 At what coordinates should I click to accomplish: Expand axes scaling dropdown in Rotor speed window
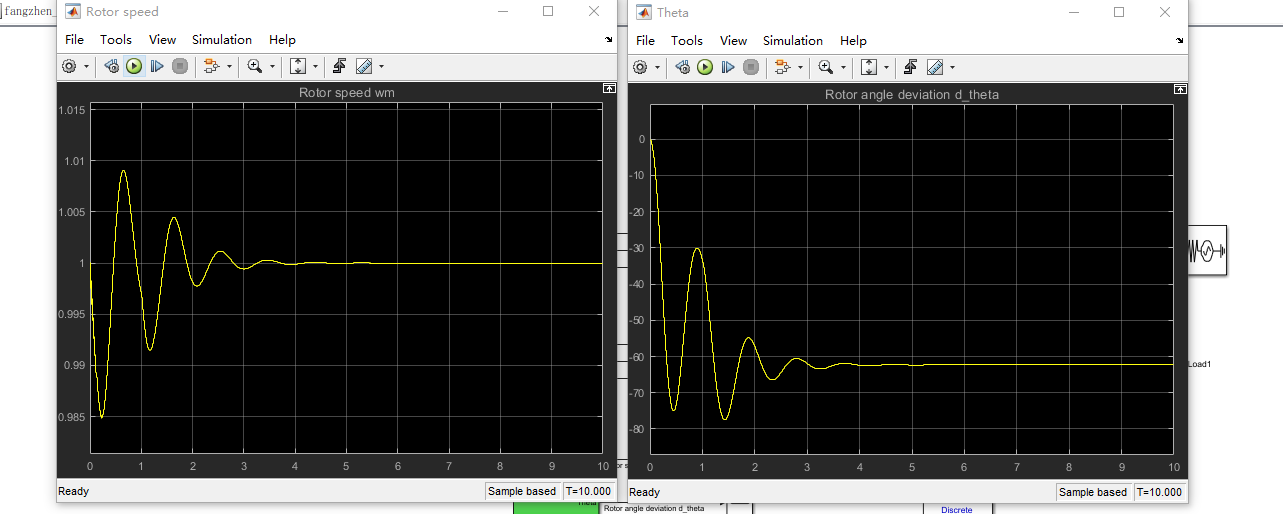315,67
